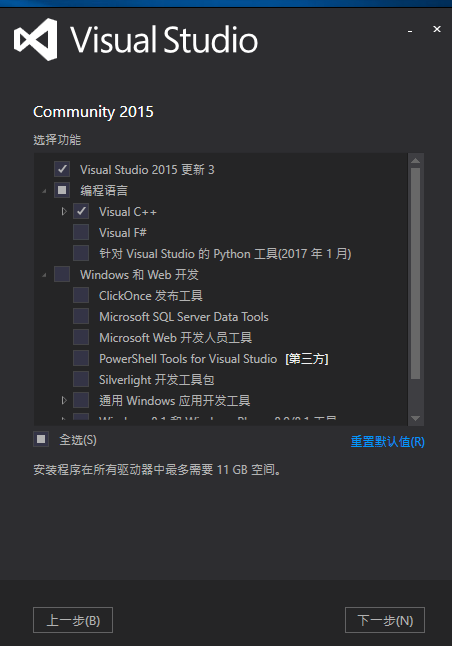Check 通用 Windows 应用开发工具 checkbox

pos(81,400)
